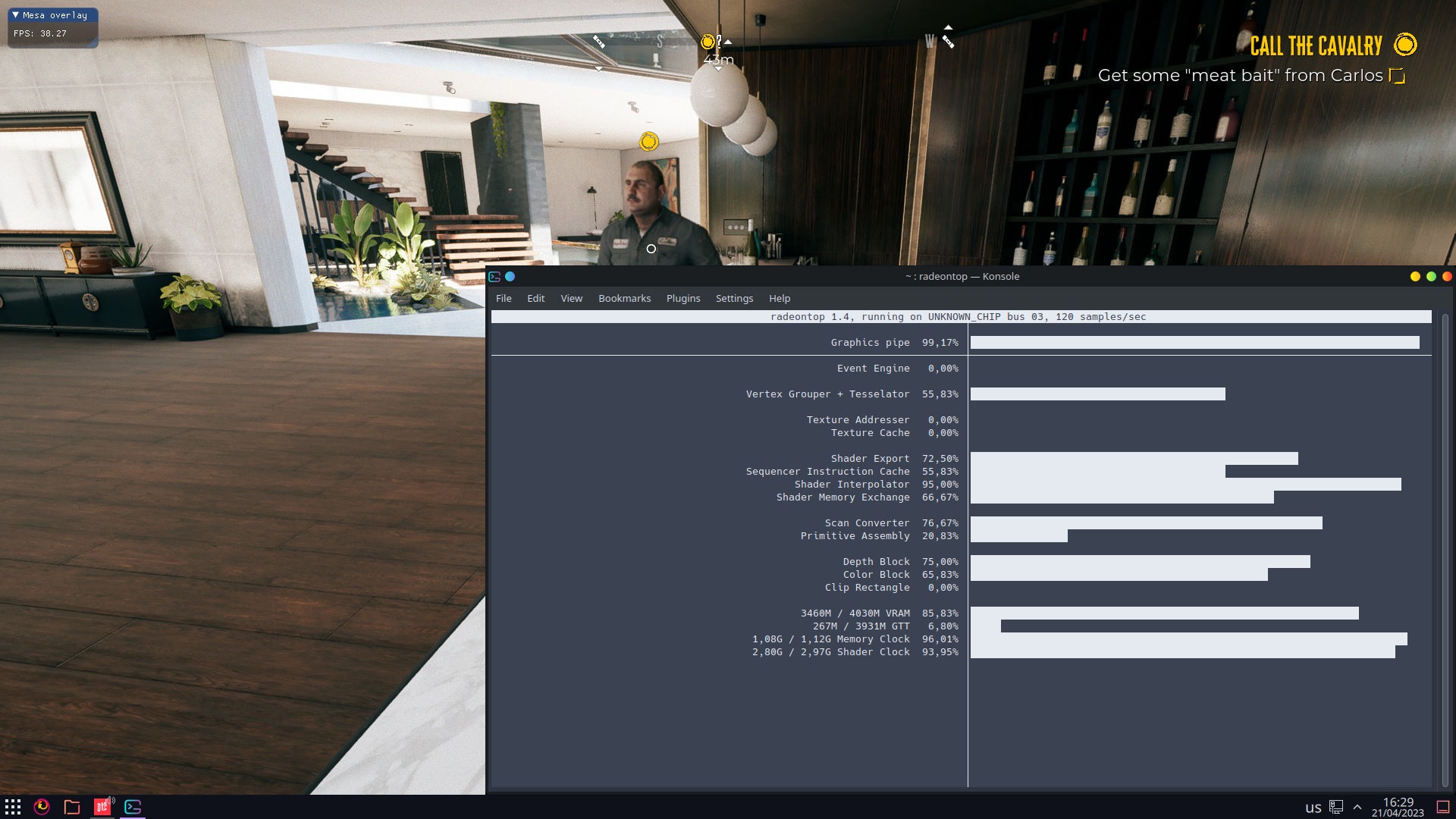The height and width of the screenshot is (819, 1456).
Task: Switch to the D12 game task
Action: click(102, 807)
